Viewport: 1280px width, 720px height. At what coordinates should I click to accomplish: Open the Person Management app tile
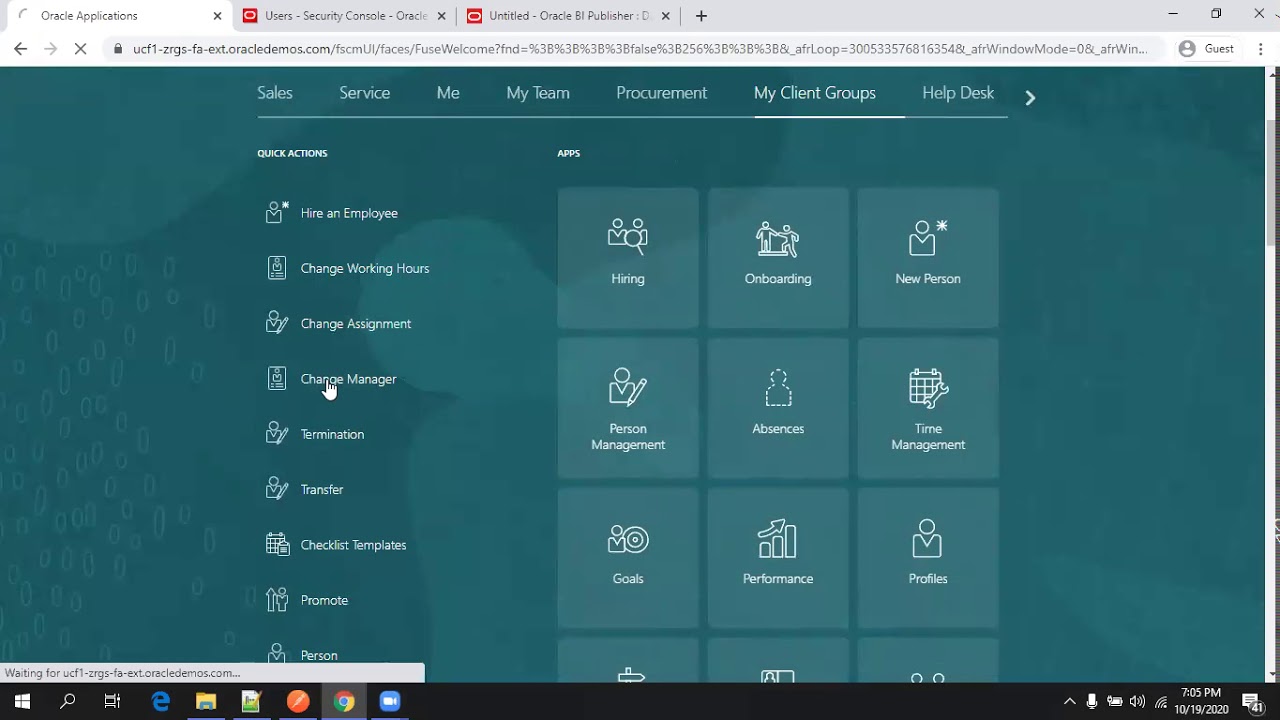point(628,408)
